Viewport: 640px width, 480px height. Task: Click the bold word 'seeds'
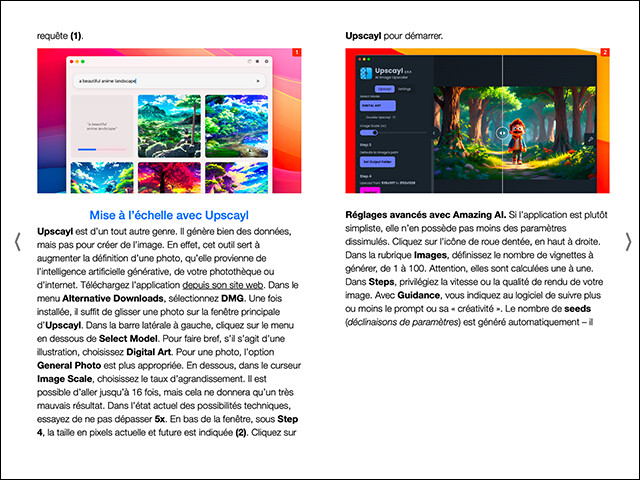[577, 309]
